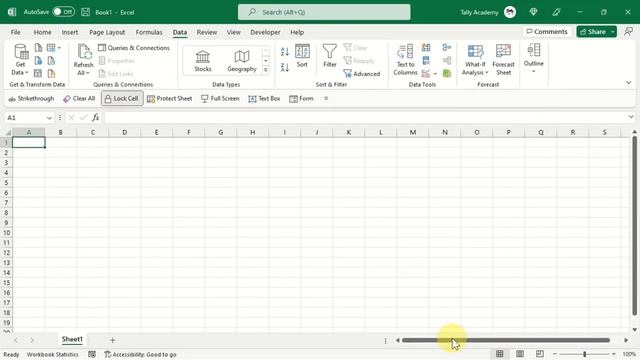Switch to Page Layout view
The height and width of the screenshot is (360, 640).
520,354
